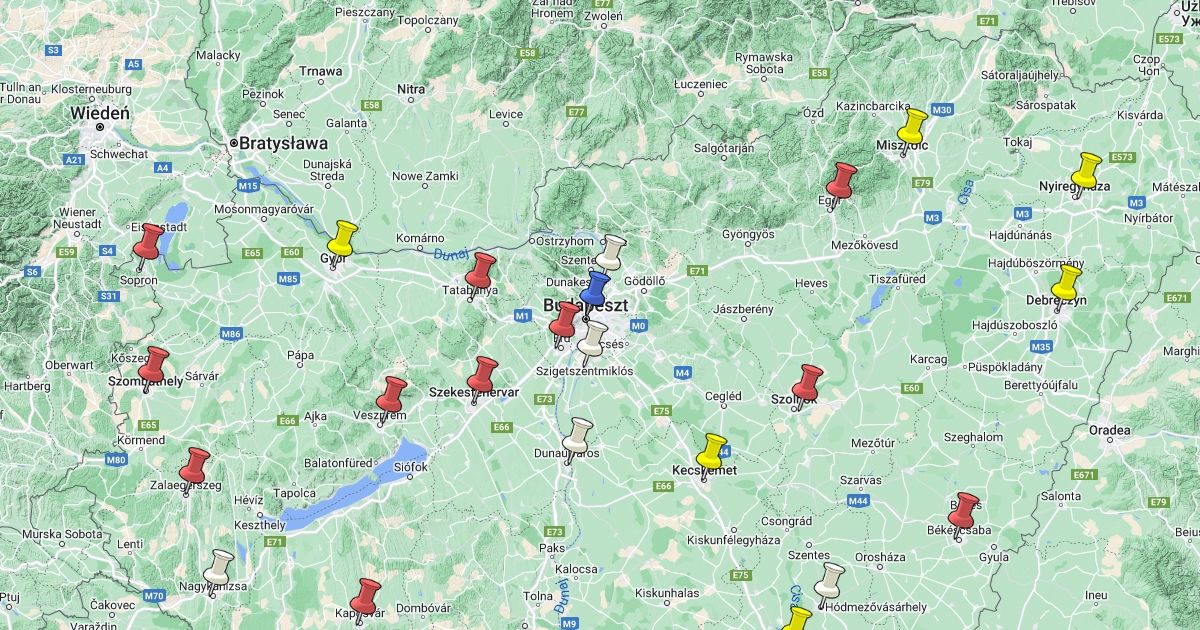Screen dimensions: 1200x630
Task: Open the red pin at Zalaegerszeg
Action: click(195, 465)
